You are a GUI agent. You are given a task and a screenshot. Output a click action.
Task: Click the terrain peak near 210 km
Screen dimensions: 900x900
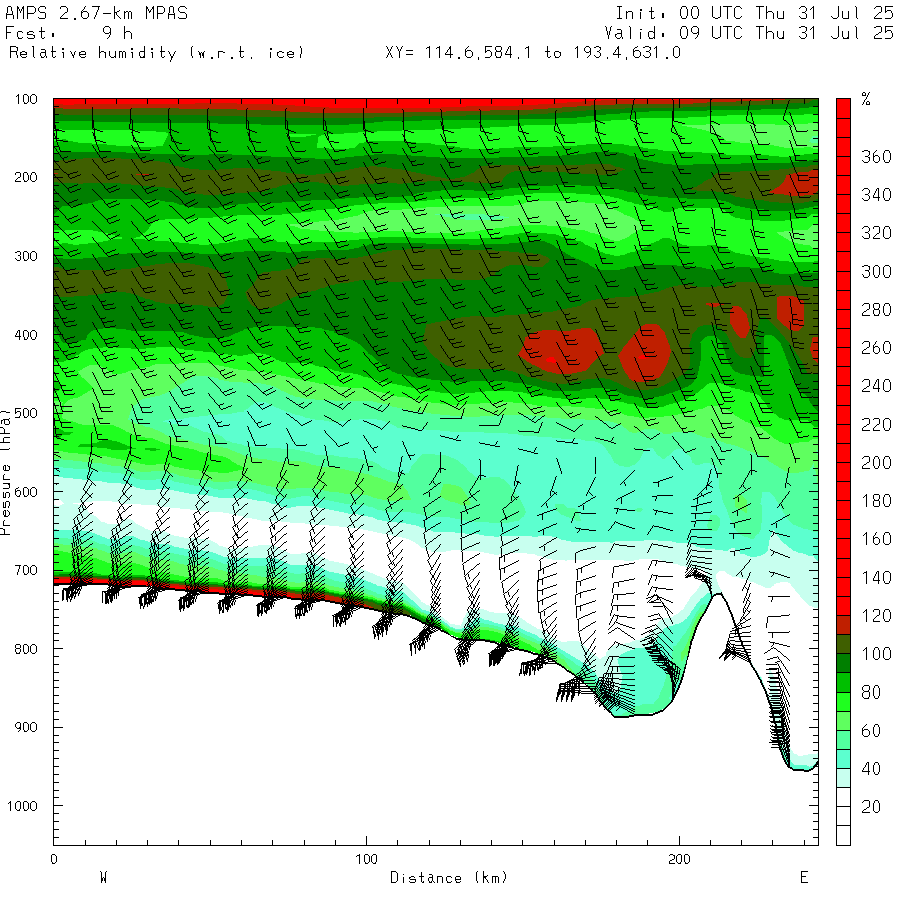[717, 595]
